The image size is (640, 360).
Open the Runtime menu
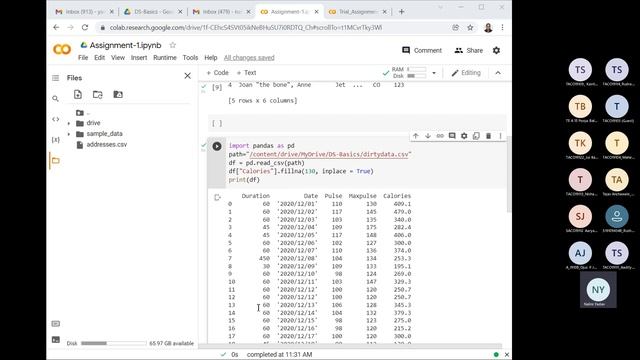[165, 58]
